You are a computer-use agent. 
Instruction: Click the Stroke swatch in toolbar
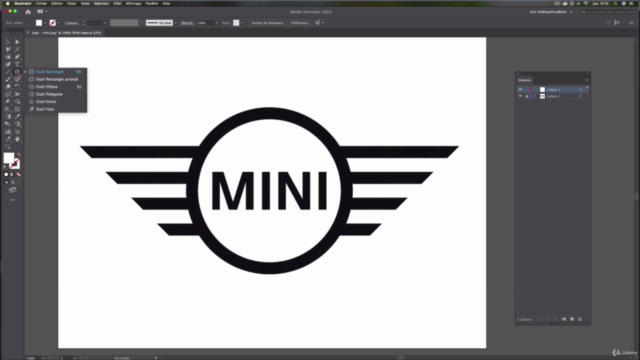point(15,164)
